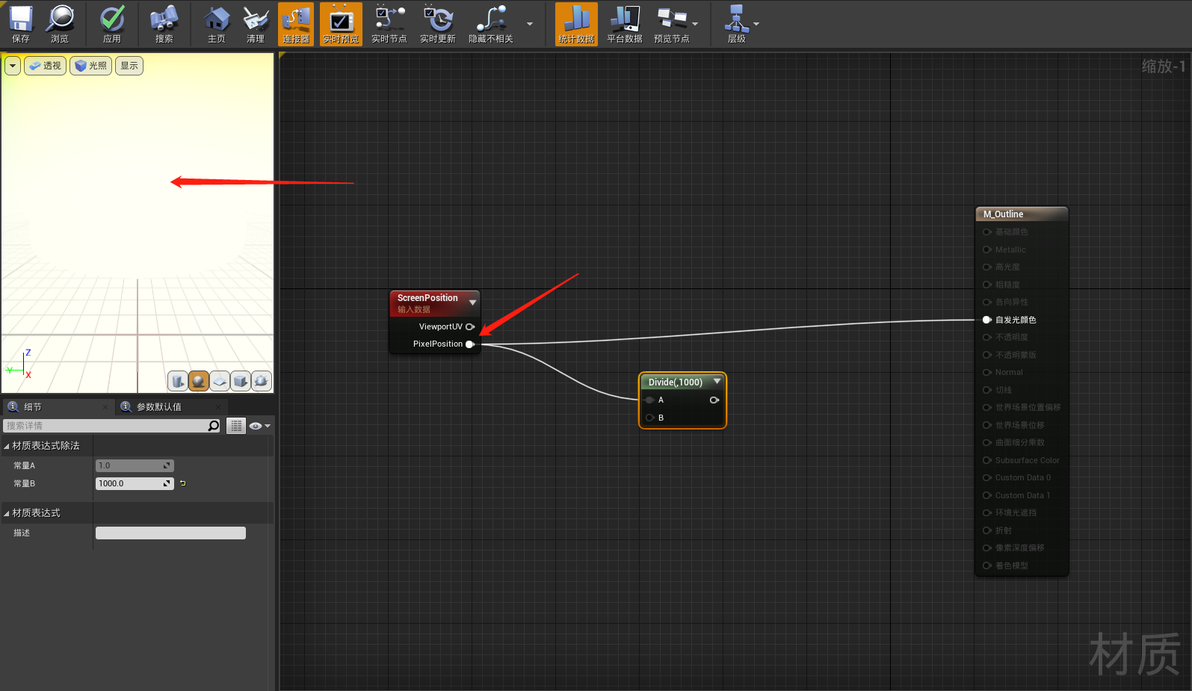Click the 清理 (Clean Up) broom icon
This screenshot has height=691, width=1192.
tap(255, 24)
